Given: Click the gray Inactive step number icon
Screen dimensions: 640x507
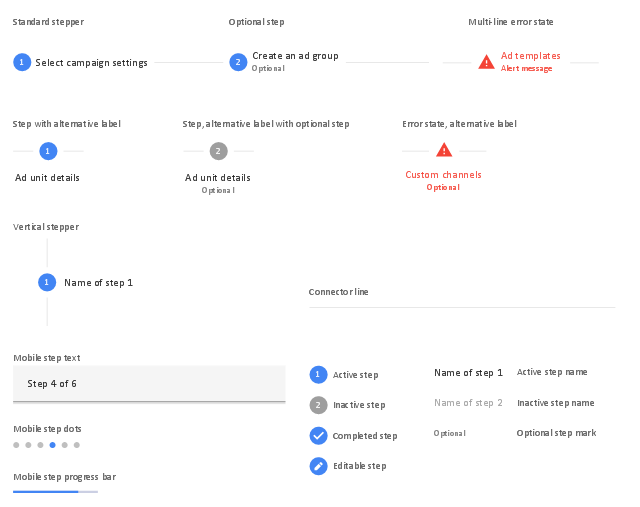Looking at the screenshot, I should [x=318, y=405].
